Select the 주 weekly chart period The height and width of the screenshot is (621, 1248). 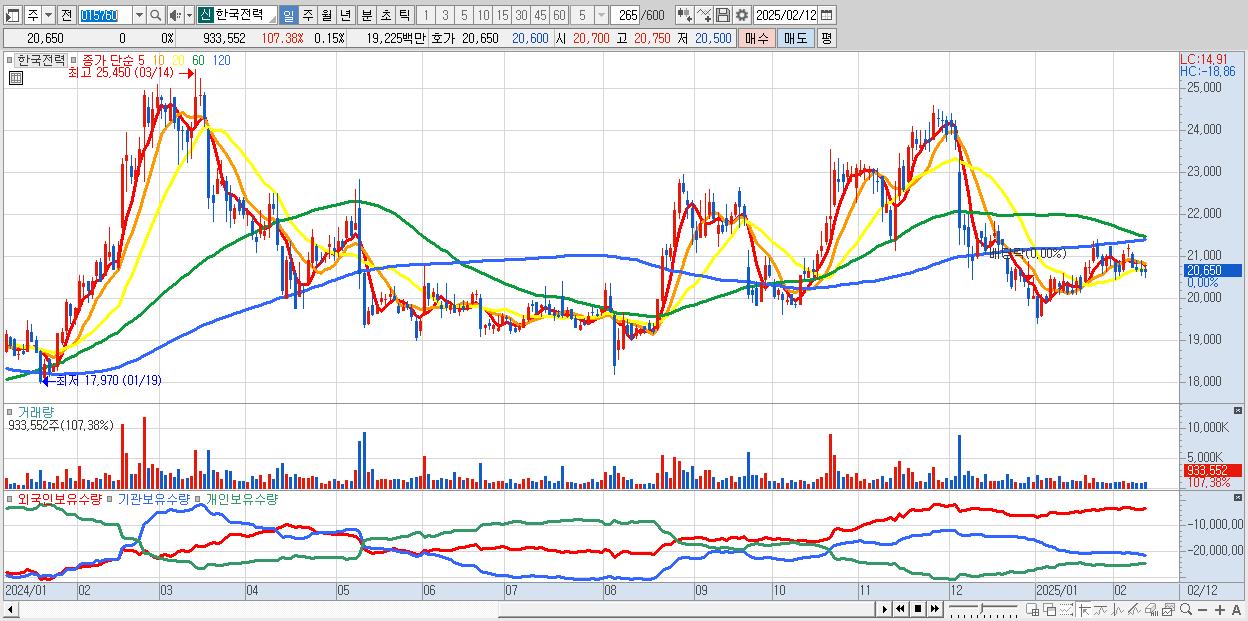coord(308,15)
